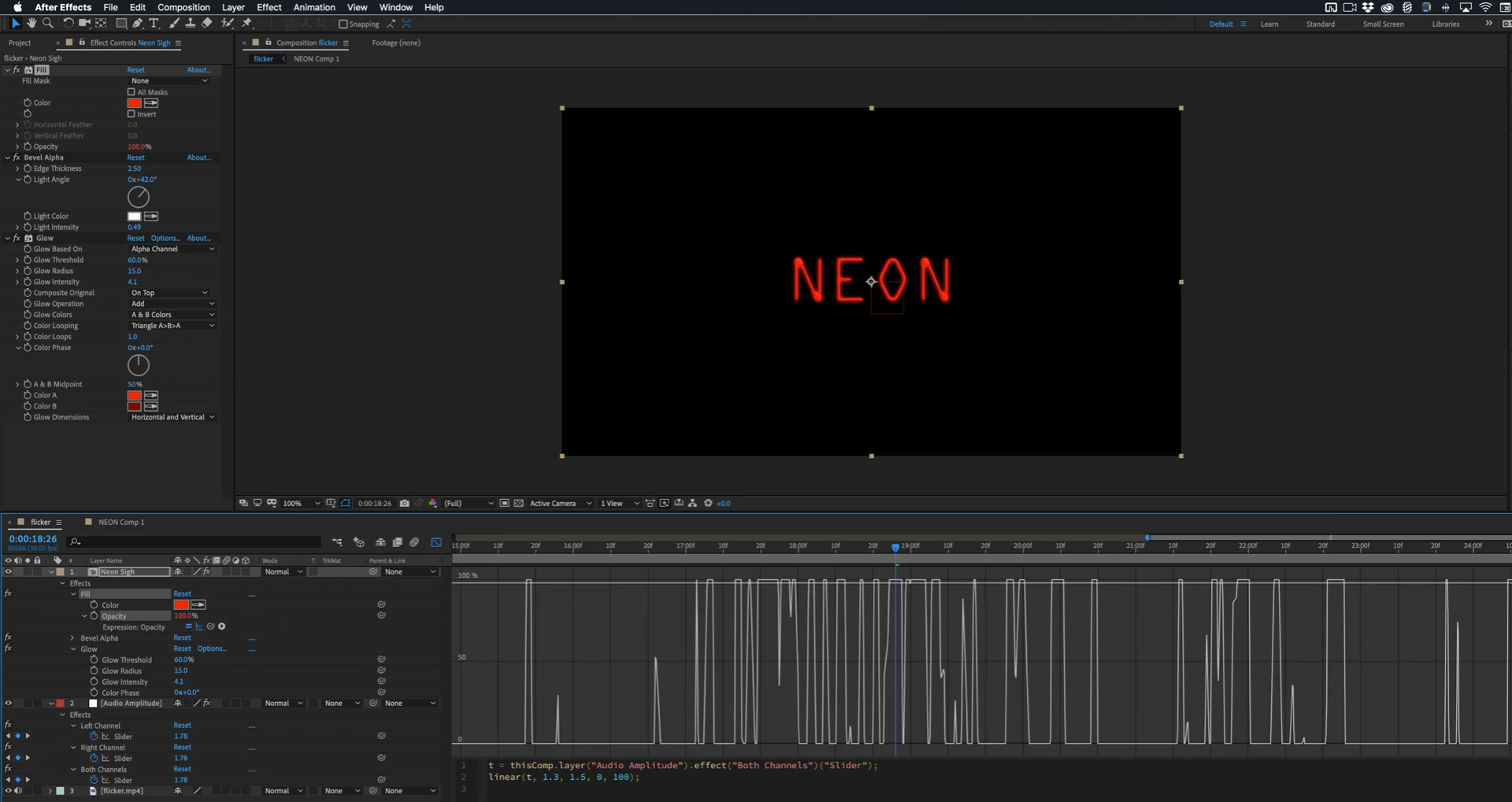Open the Composite Original dropdown
Screen dimensions: 1512x802
[169, 293]
